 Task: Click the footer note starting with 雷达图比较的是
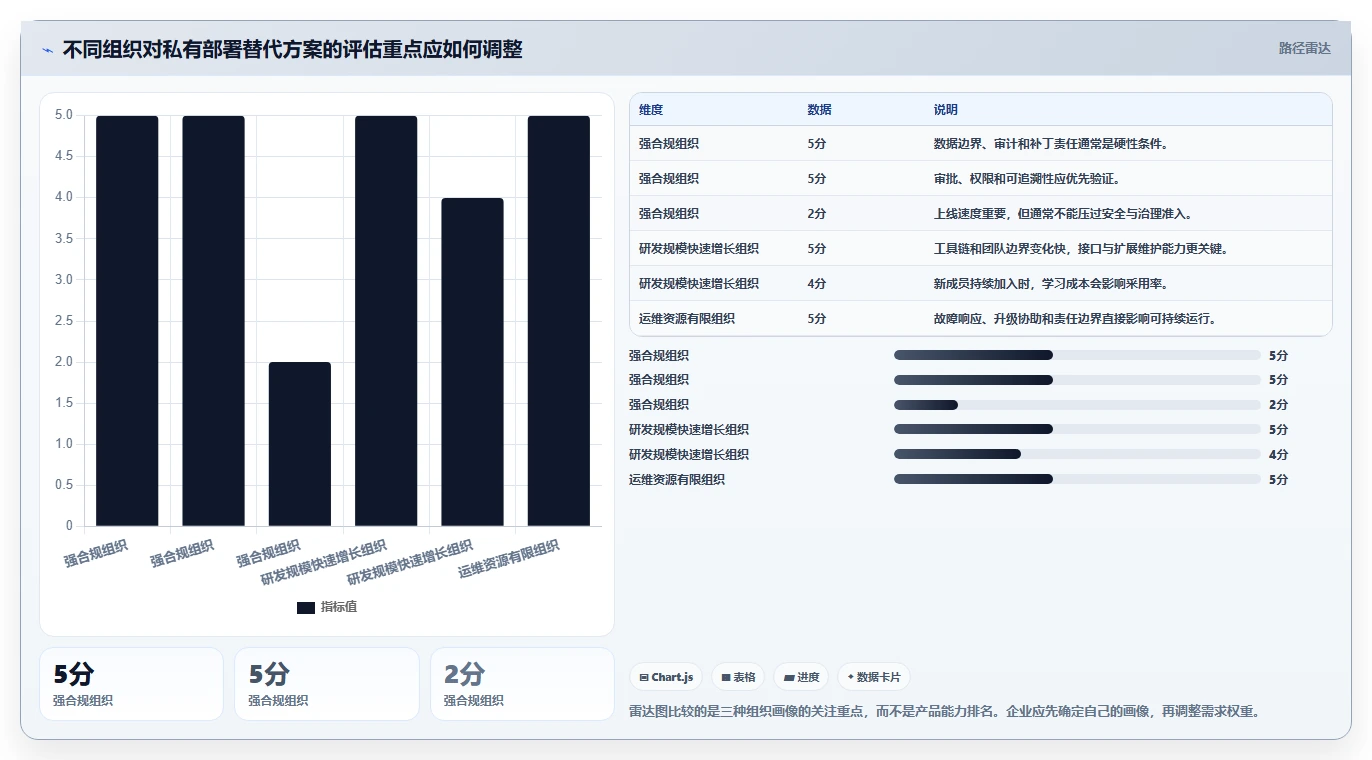click(x=944, y=712)
